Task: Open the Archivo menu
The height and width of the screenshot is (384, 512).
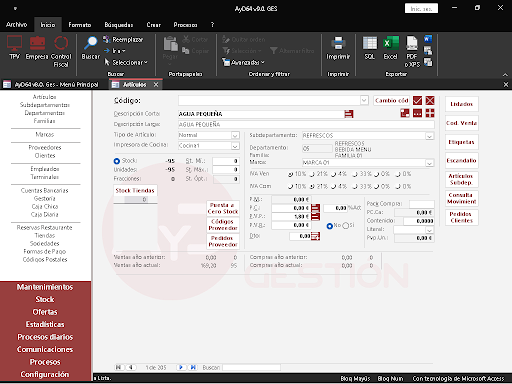Action: tap(16, 25)
